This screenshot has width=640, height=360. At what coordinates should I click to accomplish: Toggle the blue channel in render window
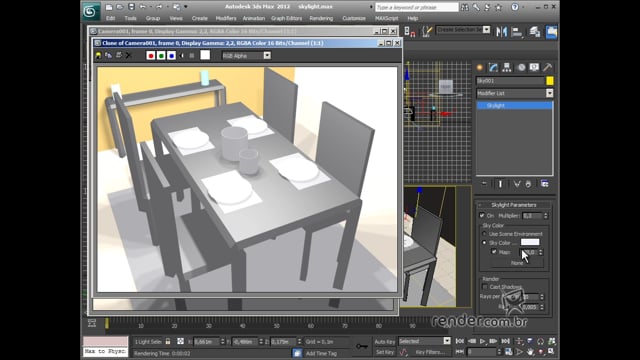(x=171, y=56)
